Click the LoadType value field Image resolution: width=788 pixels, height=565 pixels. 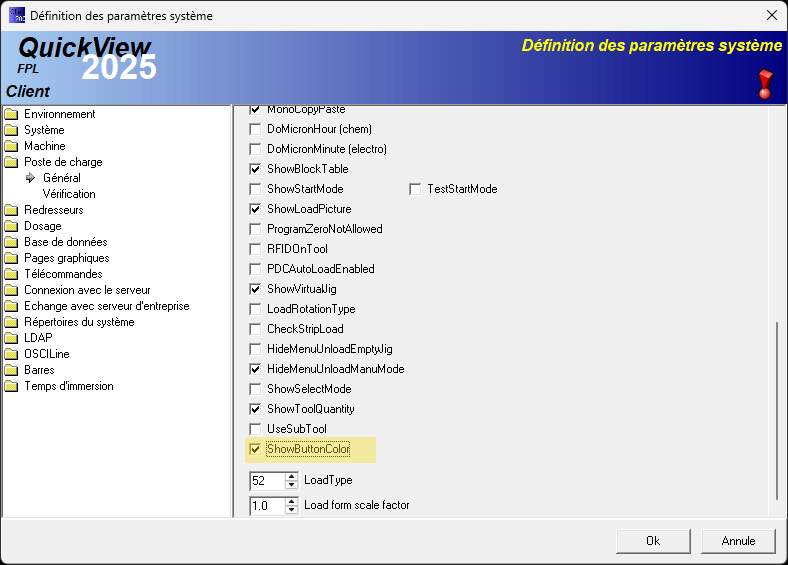point(267,481)
